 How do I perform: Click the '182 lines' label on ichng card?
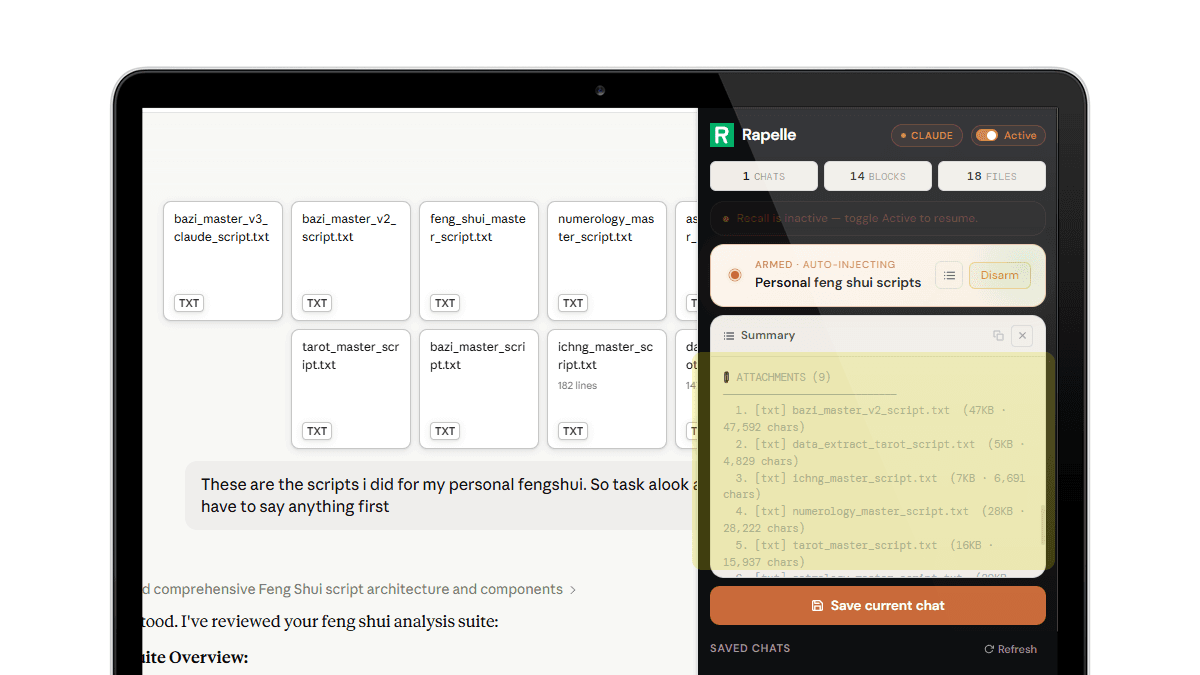point(578,385)
